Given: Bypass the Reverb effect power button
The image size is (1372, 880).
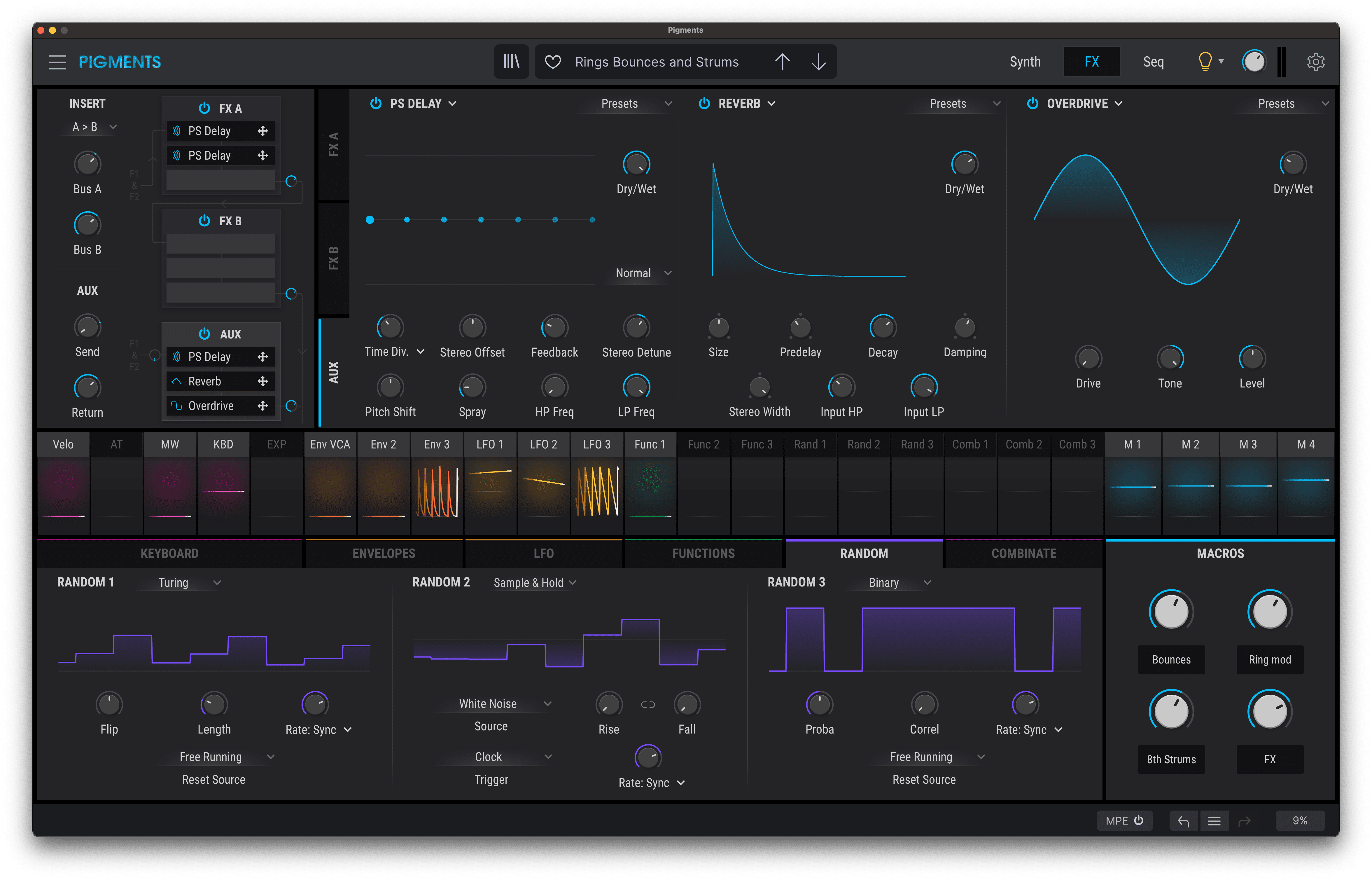Looking at the screenshot, I should (x=704, y=103).
